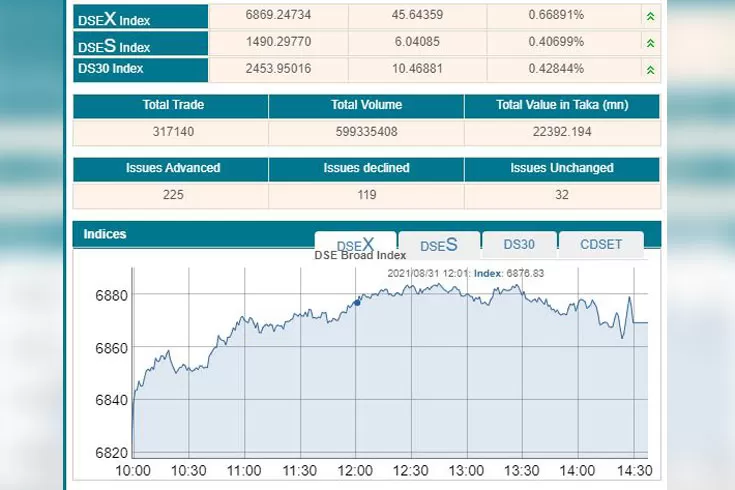The width and height of the screenshot is (735, 490).
Task: Click total value 22392.194
Action: coord(562,132)
